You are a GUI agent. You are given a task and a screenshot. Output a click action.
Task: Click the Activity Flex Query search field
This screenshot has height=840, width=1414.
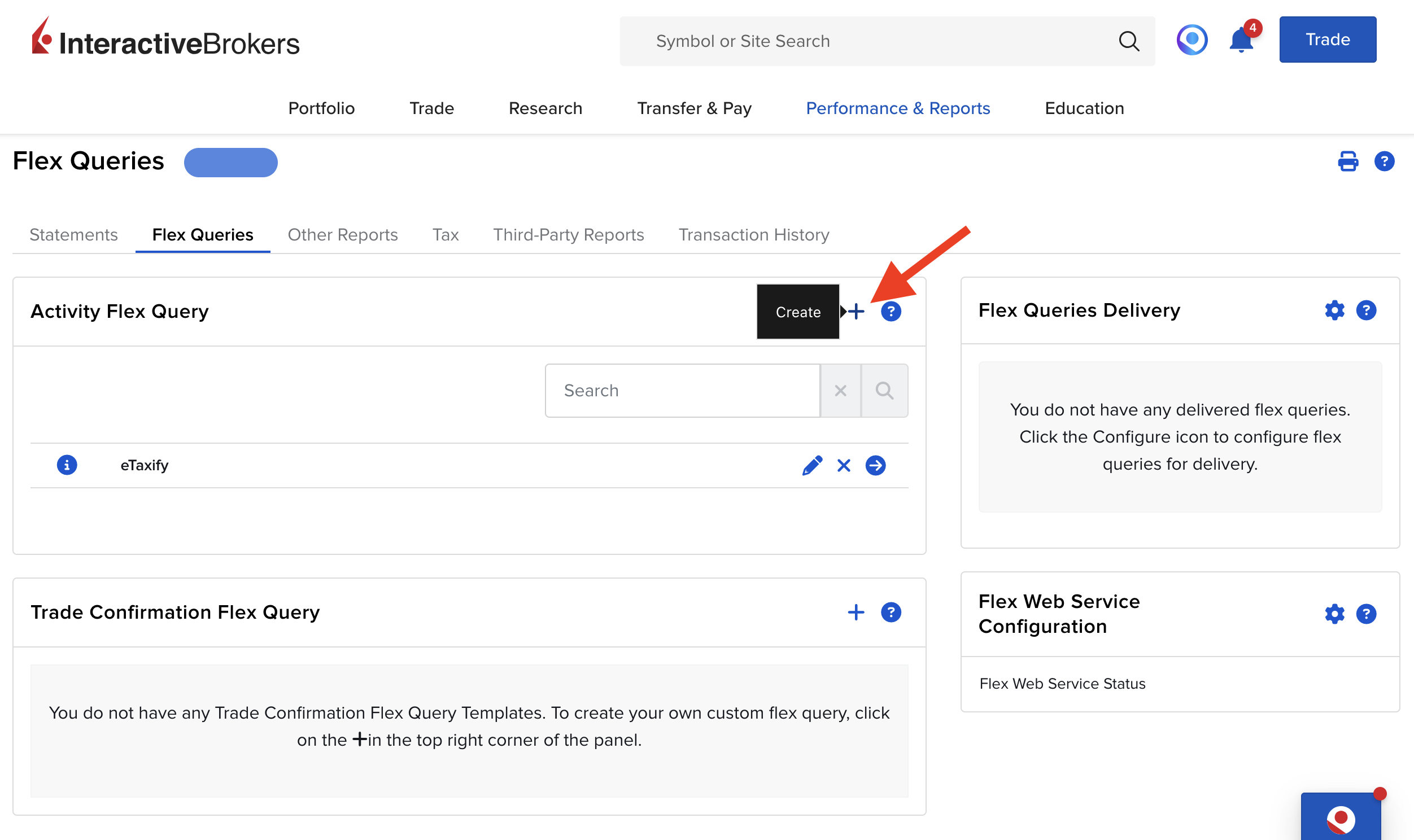[x=682, y=391]
